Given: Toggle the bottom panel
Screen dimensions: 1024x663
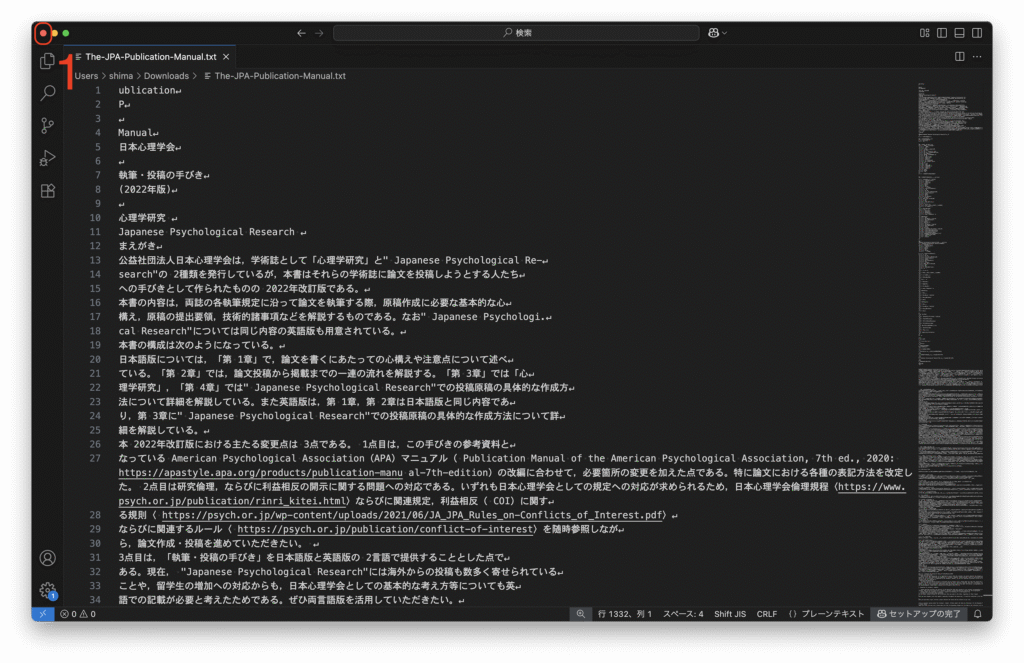Looking at the screenshot, I should coord(959,33).
